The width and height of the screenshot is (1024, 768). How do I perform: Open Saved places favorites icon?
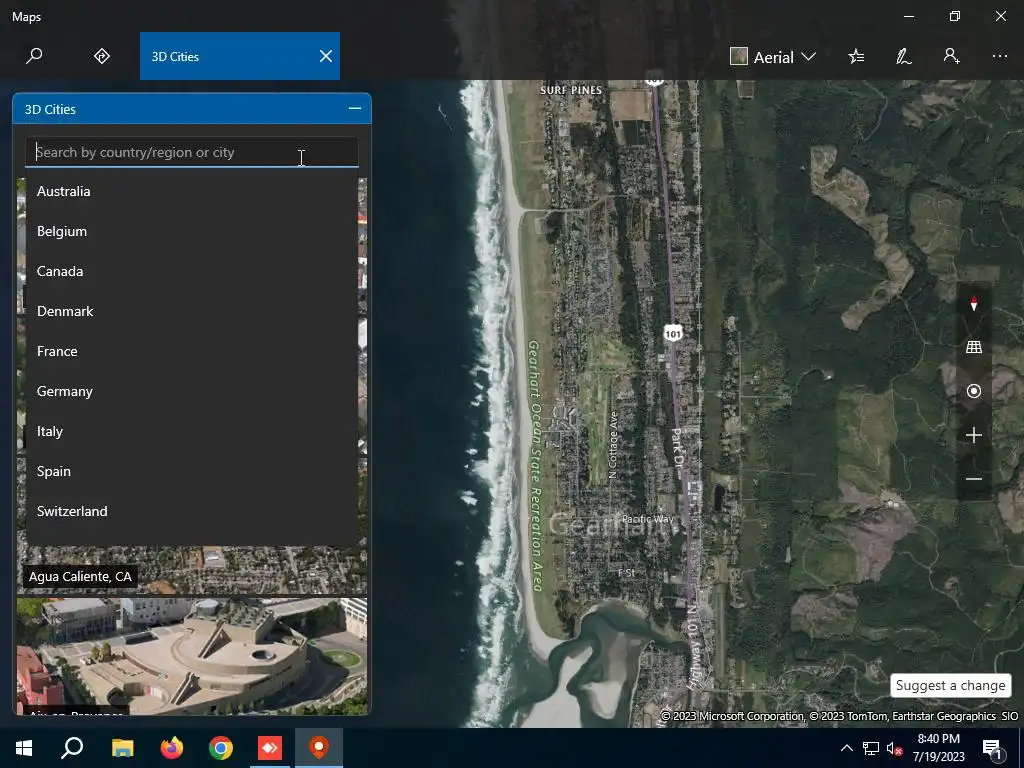(x=856, y=56)
